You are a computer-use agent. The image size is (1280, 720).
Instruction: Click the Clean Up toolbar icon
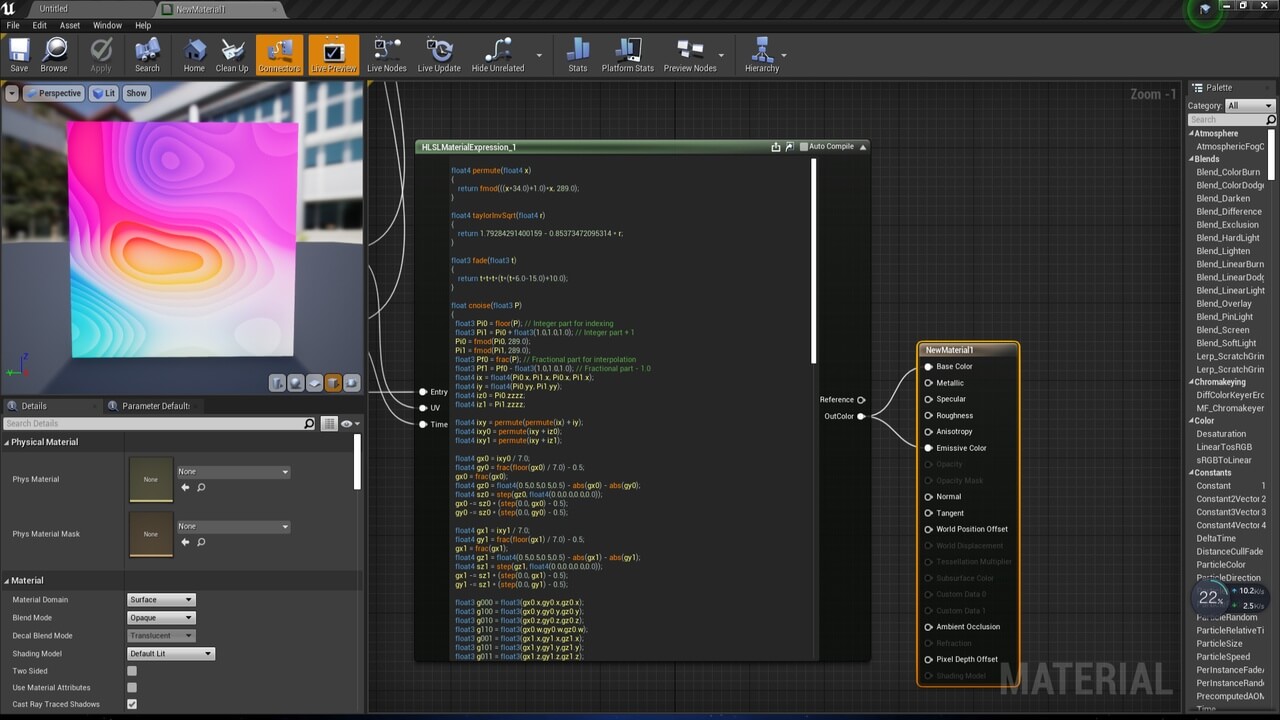coord(232,54)
